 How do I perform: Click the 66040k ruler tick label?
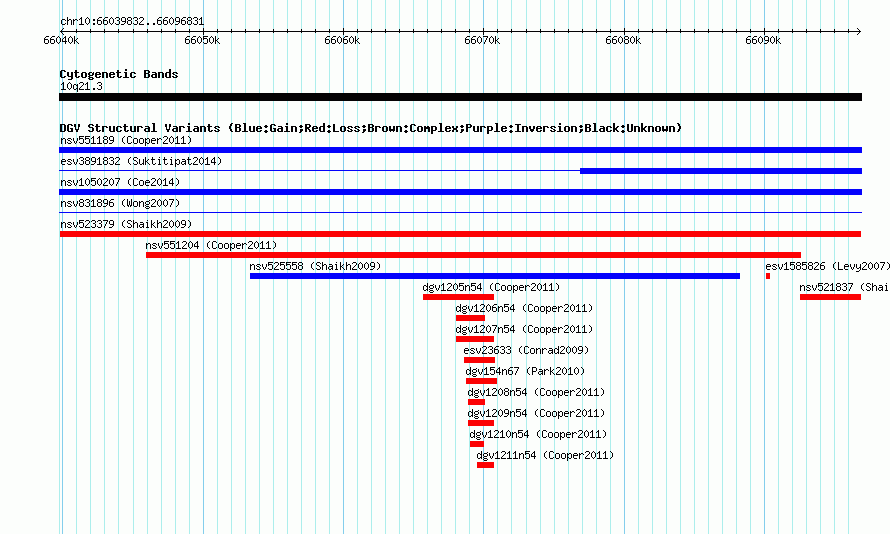[x=61, y=40]
